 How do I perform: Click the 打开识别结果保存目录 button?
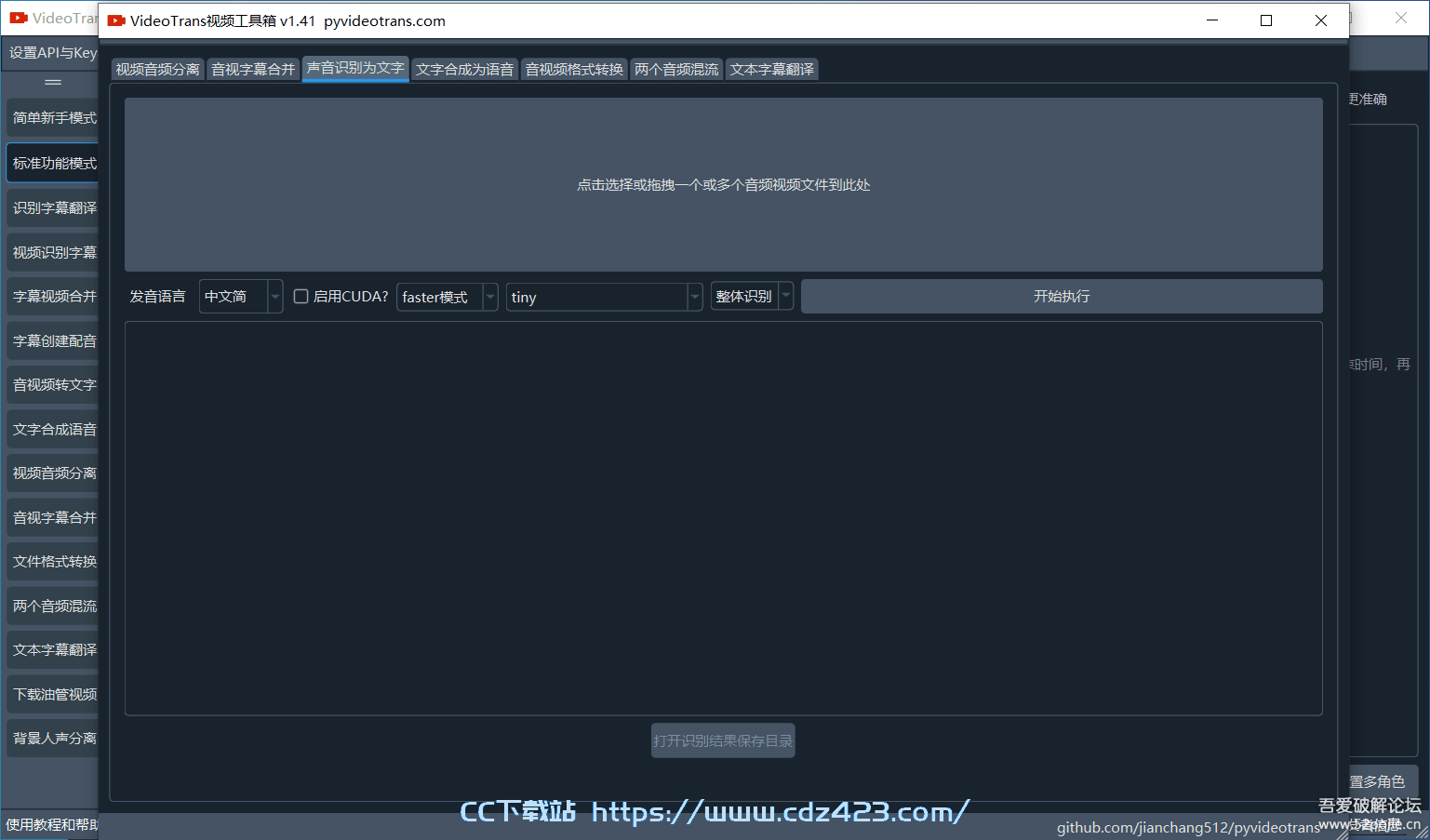723,740
